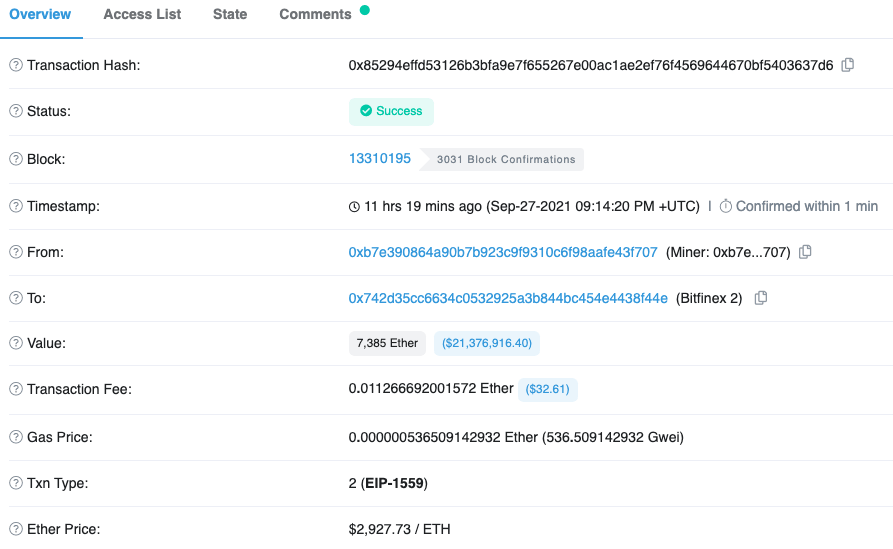Click help icon beside Timestamp
This screenshot has height=549, width=893.
point(16,206)
